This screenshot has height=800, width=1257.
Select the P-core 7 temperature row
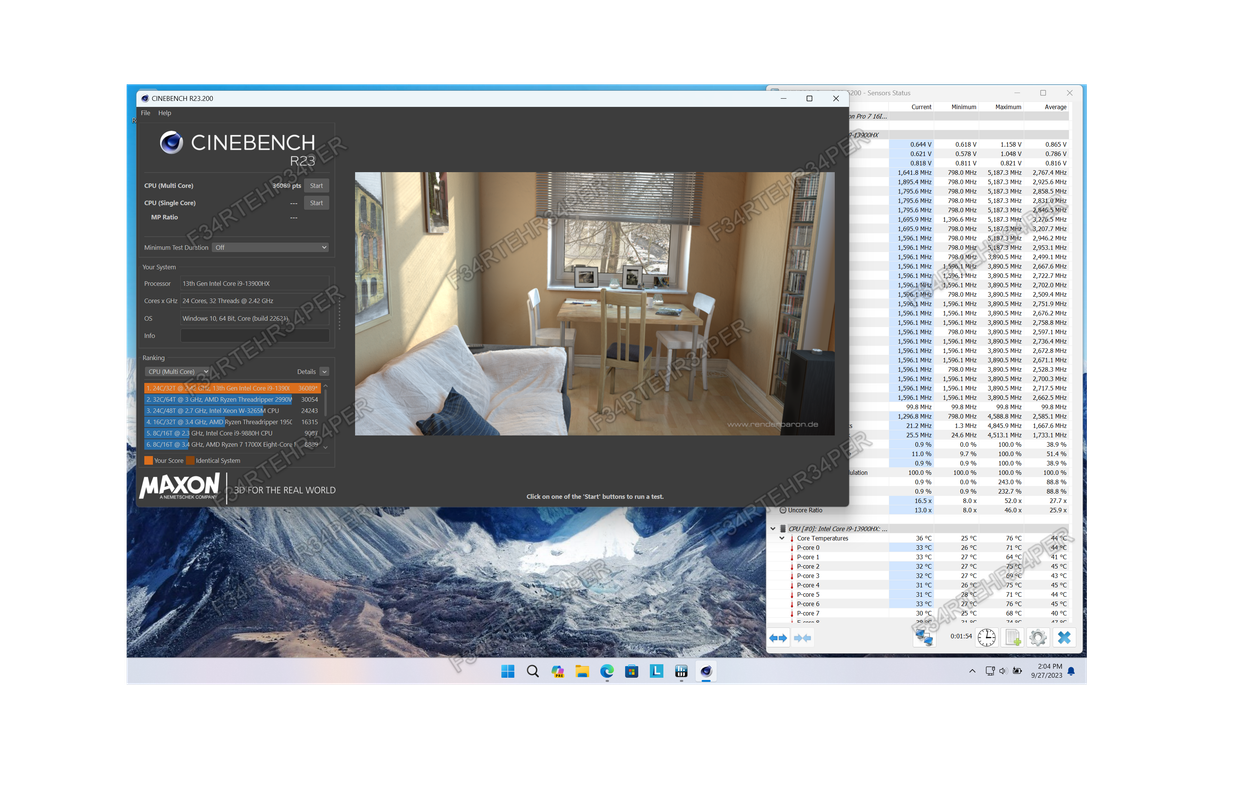pyautogui.click(x=919, y=613)
